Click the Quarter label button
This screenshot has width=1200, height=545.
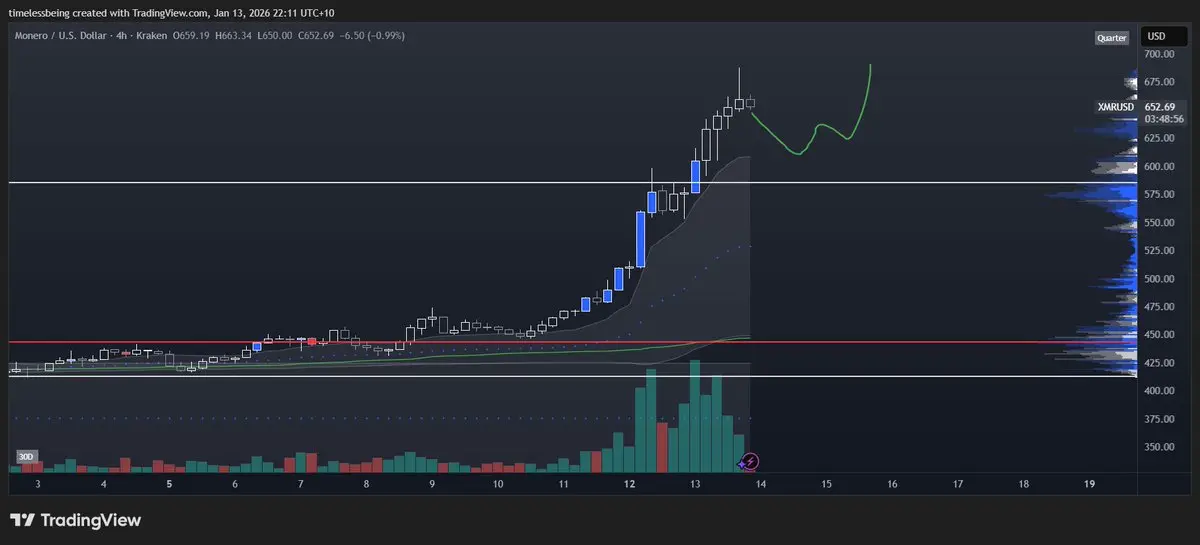[x=1112, y=38]
